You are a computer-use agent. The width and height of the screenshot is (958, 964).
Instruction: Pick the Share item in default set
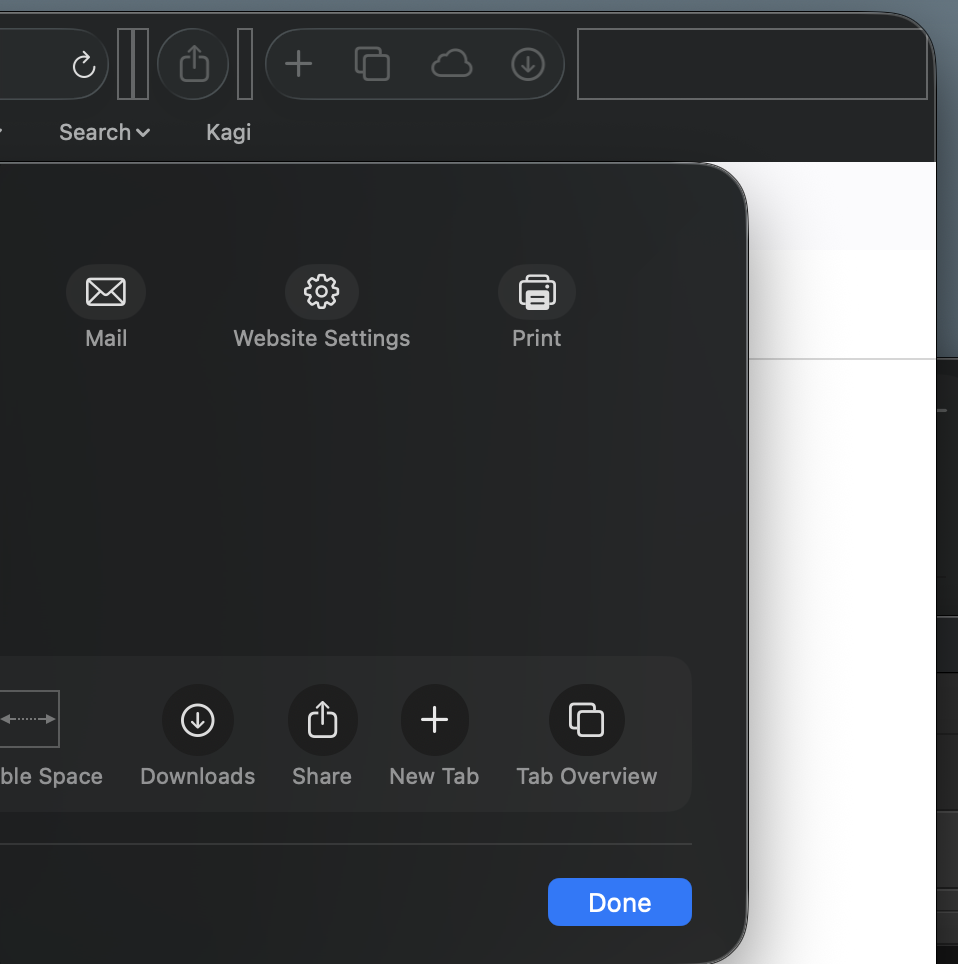coord(322,736)
